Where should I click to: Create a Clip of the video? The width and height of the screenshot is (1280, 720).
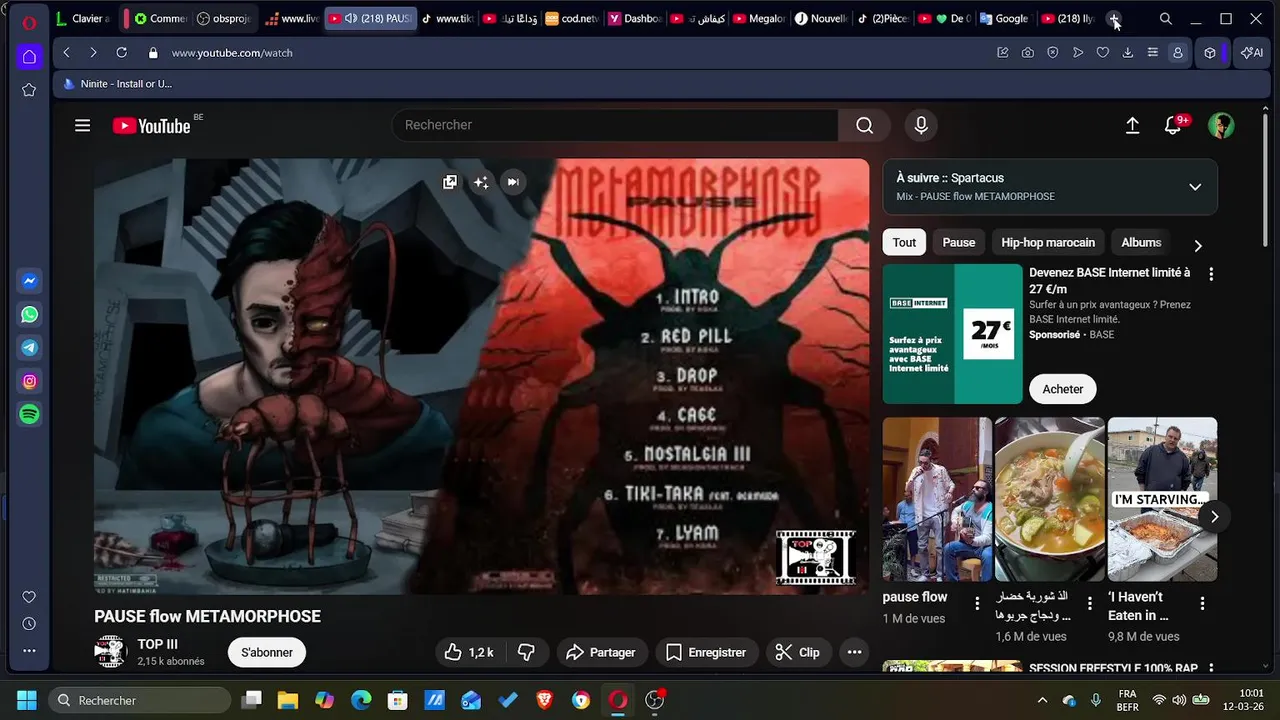tap(798, 652)
